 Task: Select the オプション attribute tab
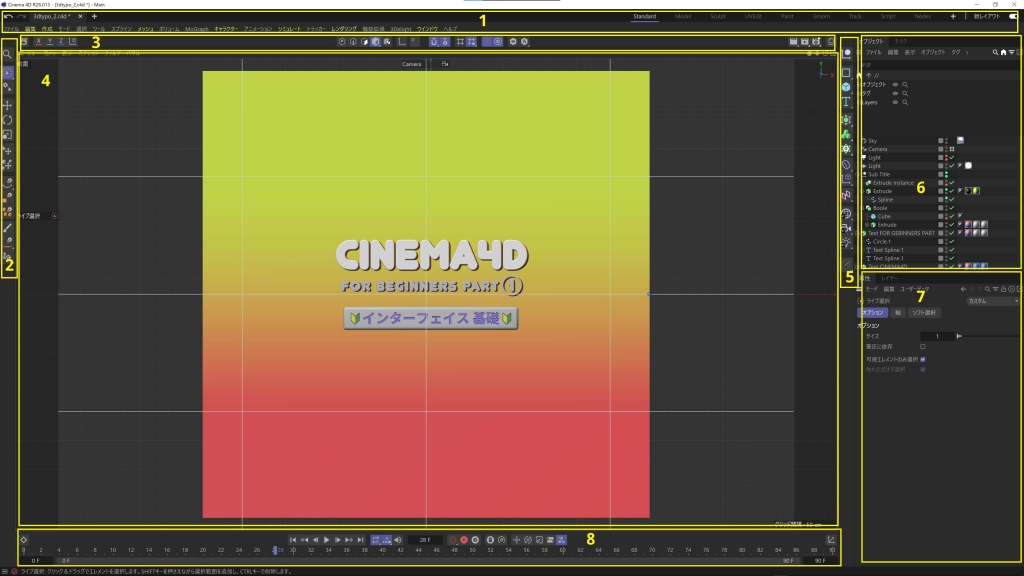[x=872, y=313]
